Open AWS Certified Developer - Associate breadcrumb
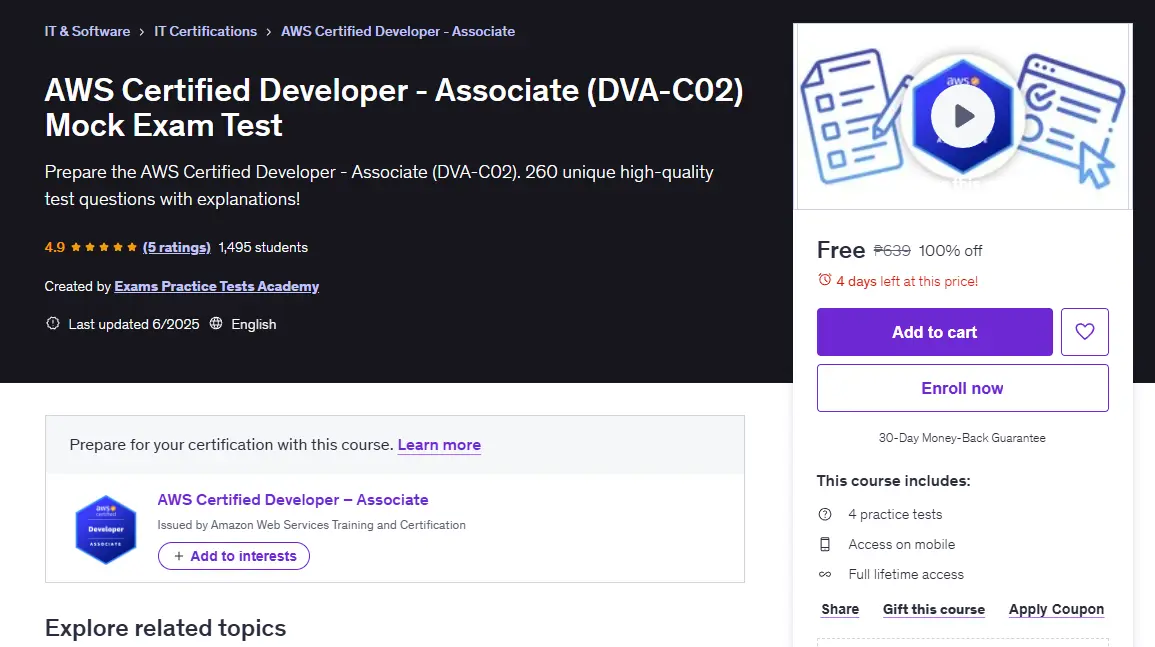The width and height of the screenshot is (1155, 647). pyautogui.click(x=398, y=31)
